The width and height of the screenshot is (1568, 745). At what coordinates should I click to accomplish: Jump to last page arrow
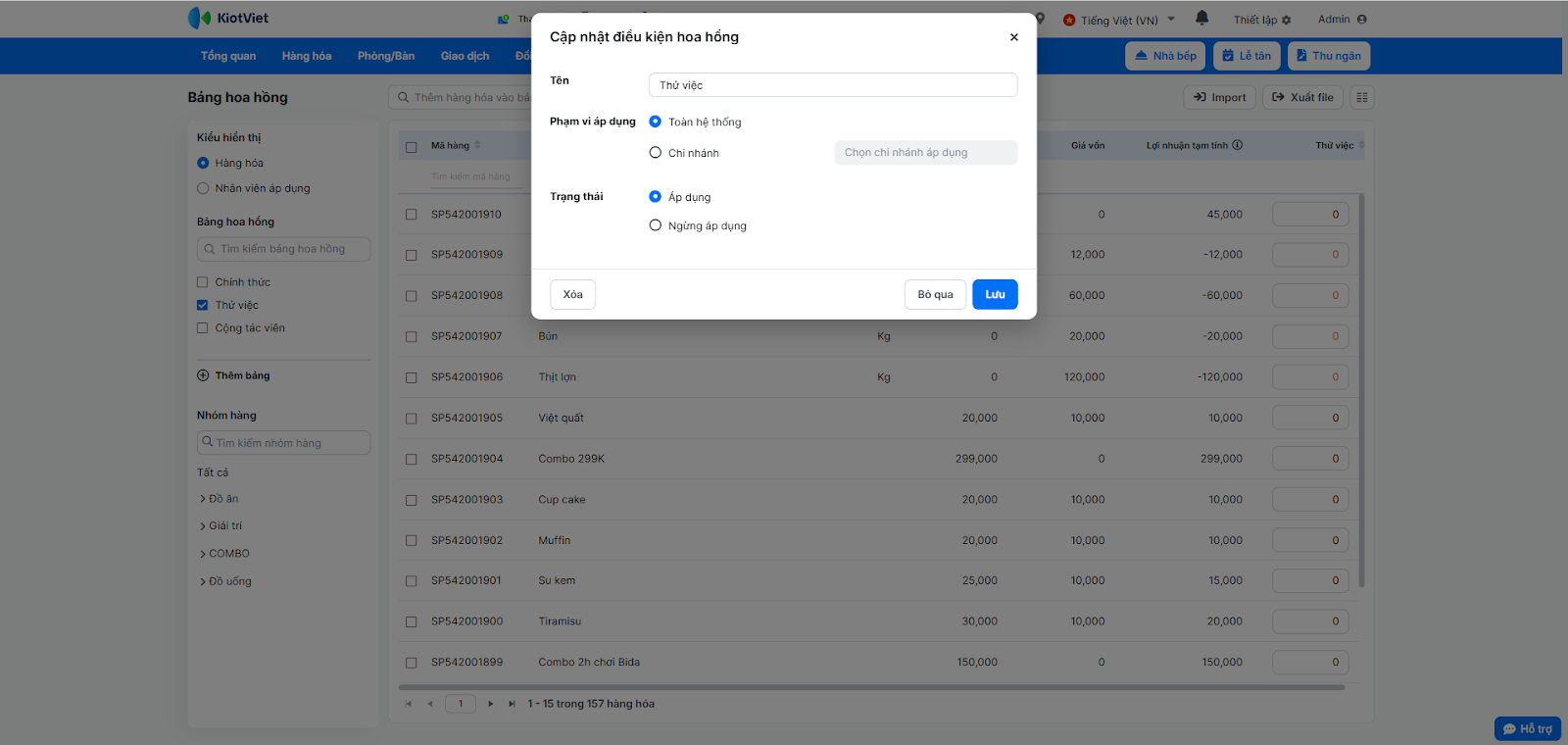click(512, 704)
